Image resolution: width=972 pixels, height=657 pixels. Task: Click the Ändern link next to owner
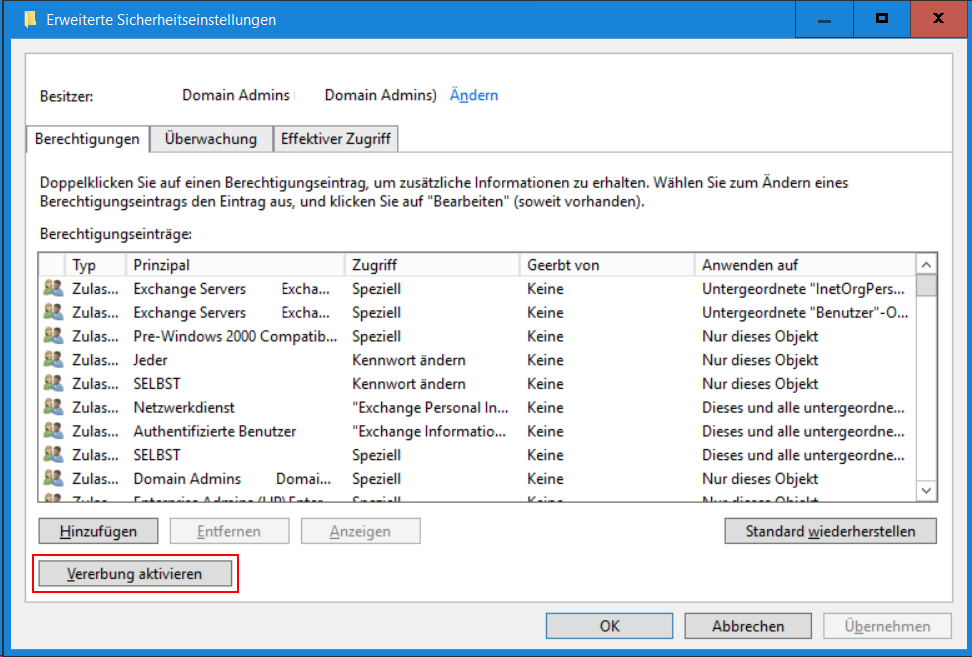tap(474, 95)
